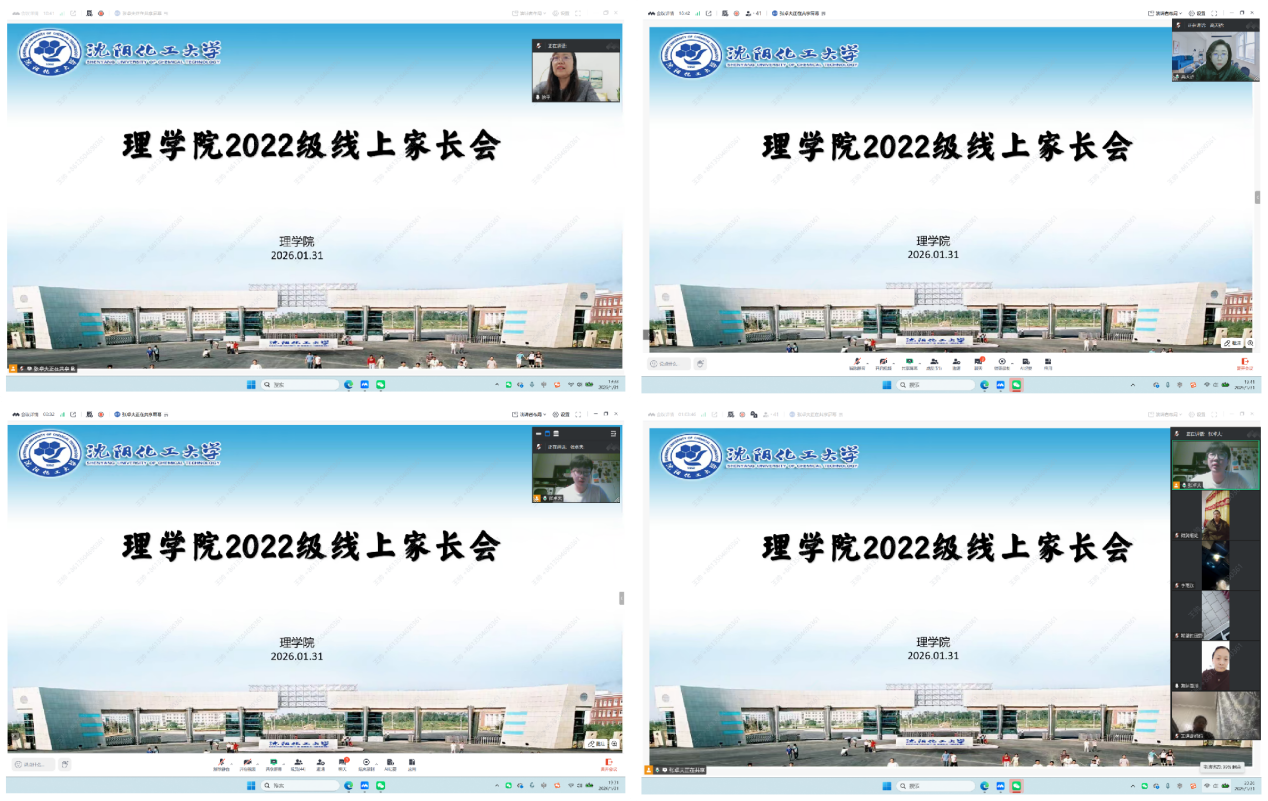This screenshot has width=1268, height=801.
Task: Select Share Screen in bottom-left meeting toolbar
Action: (272, 764)
